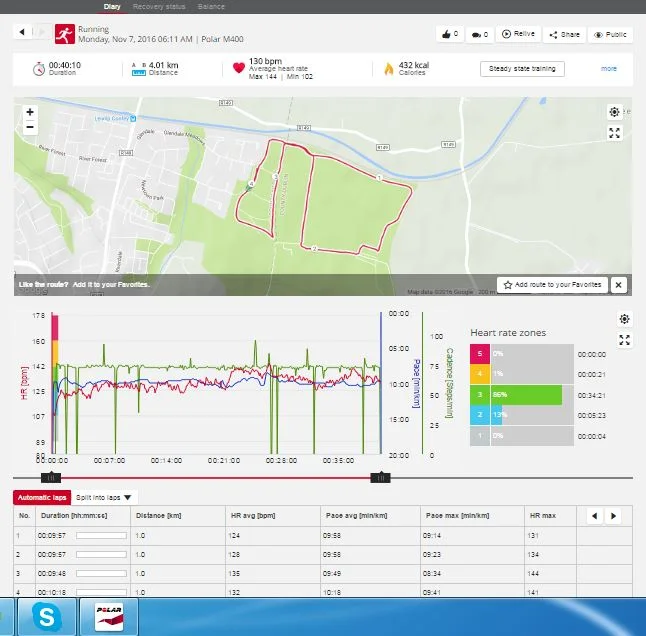Open the Split into laps dropdown
The height and width of the screenshot is (636, 646).
point(104,498)
